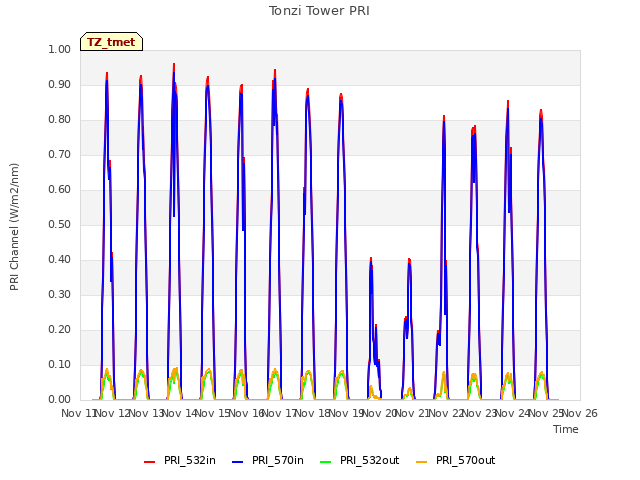The width and height of the screenshot is (640, 480).
Task: Click the 0.70 y-axis tick value
Action: pyautogui.click(x=60, y=154)
